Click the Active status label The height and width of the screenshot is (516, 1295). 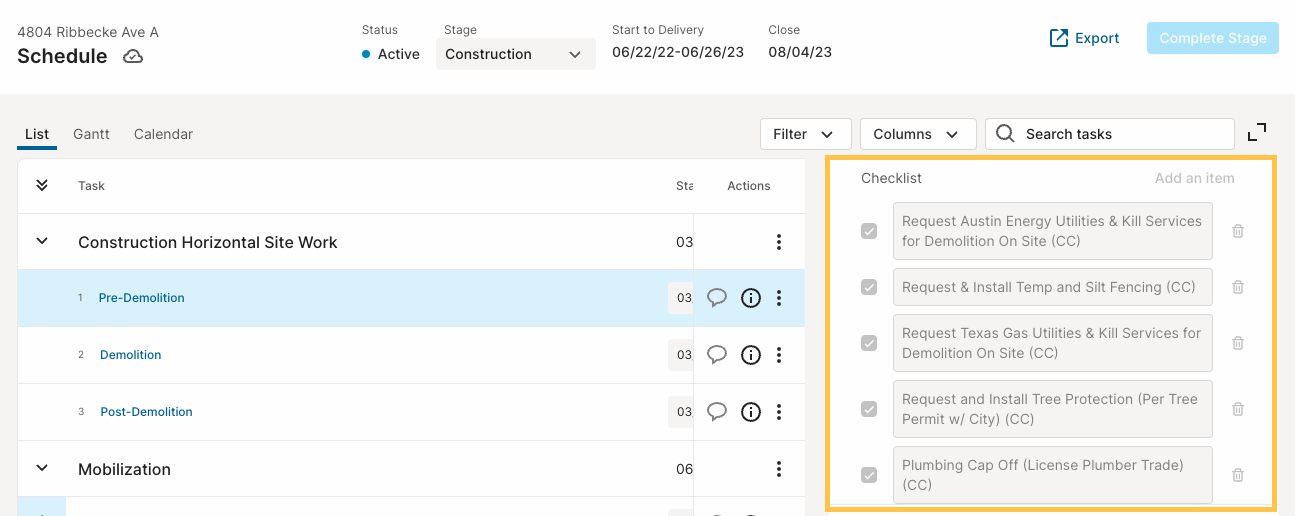399,54
